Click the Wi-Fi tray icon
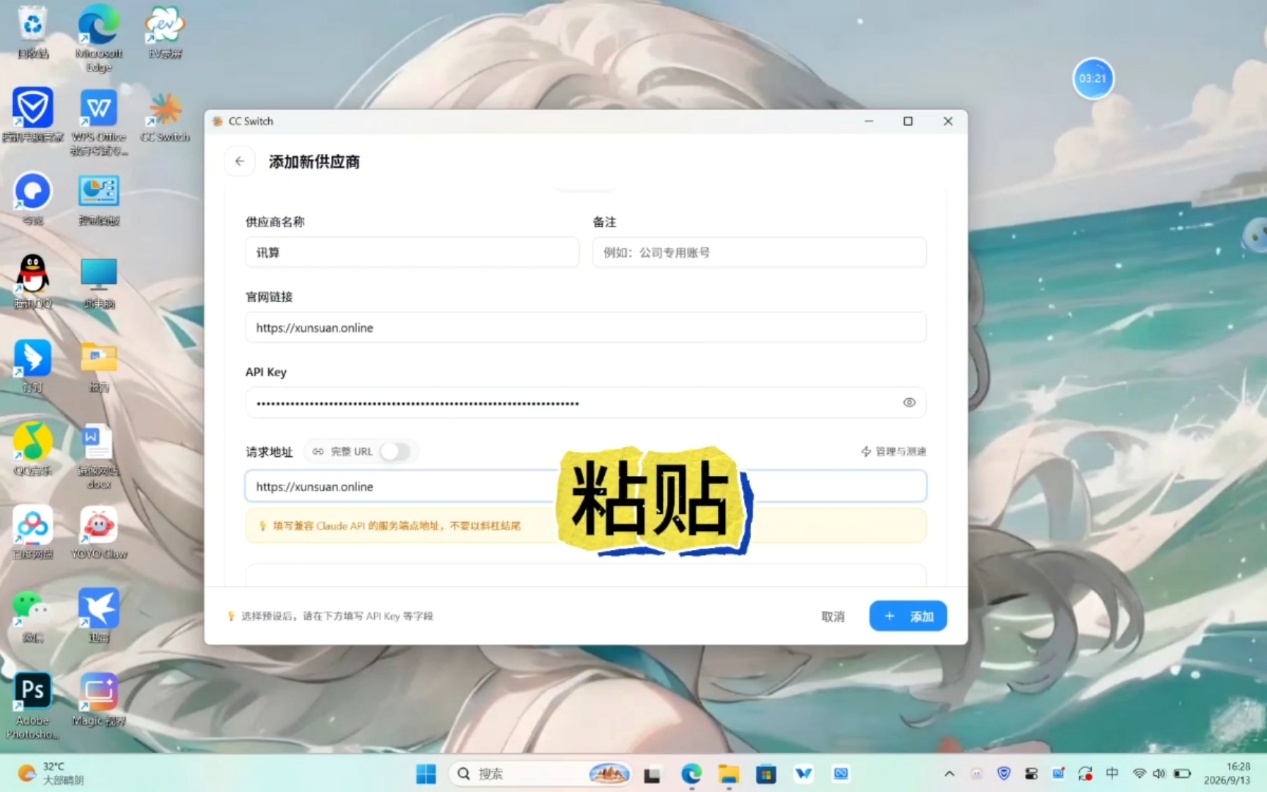1267x792 pixels. pyautogui.click(x=1139, y=773)
